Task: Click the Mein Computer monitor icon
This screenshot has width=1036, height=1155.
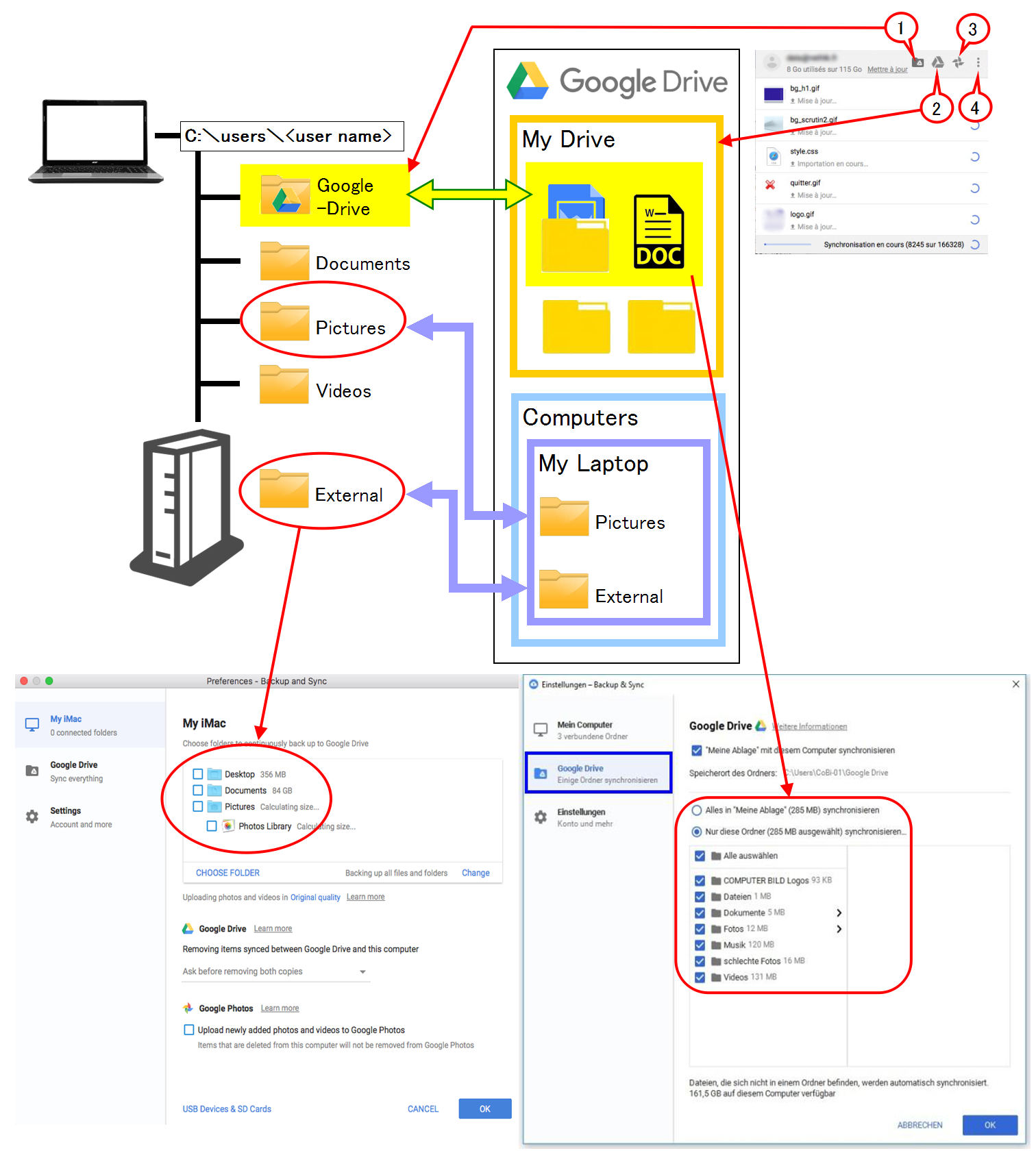Action: [541, 730]
